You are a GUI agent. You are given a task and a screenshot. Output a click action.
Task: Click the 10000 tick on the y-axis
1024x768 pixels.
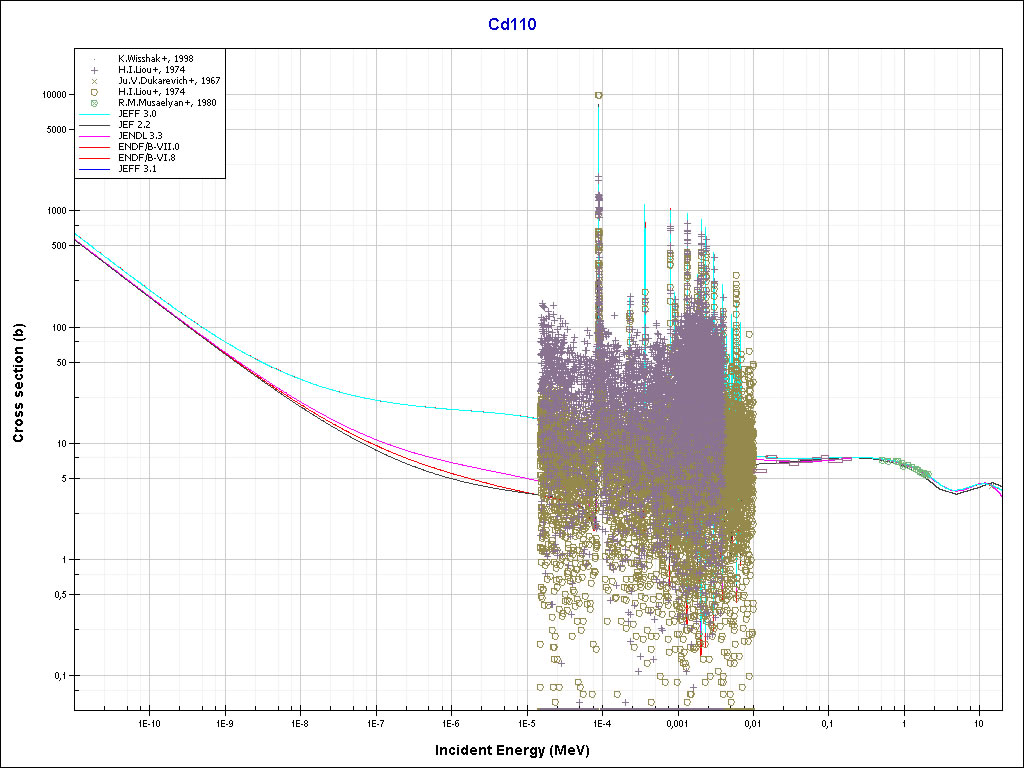(x=52, y=94)
